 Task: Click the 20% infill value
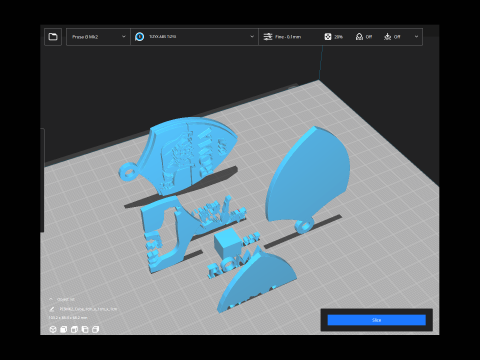[338, 37]
